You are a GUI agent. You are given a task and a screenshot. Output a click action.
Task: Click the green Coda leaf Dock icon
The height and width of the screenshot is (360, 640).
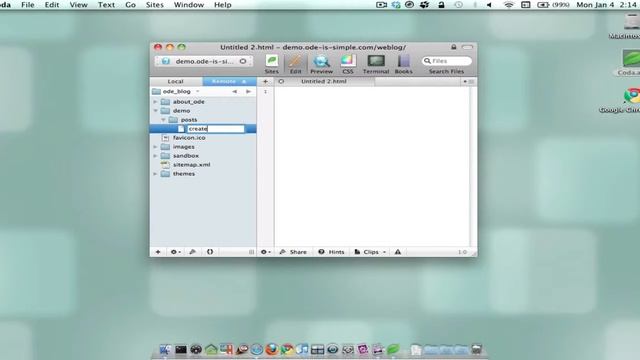[x=393, y=349]
